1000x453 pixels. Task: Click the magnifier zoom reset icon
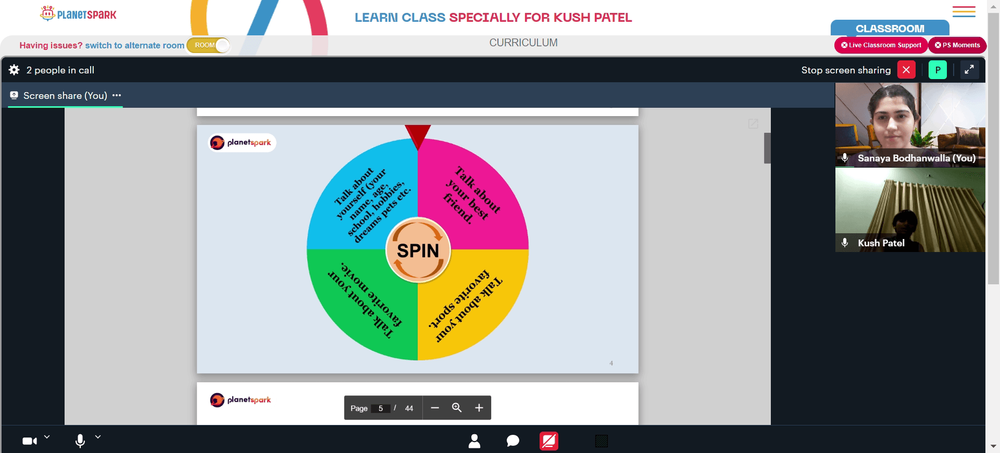[x=457, y=408]
